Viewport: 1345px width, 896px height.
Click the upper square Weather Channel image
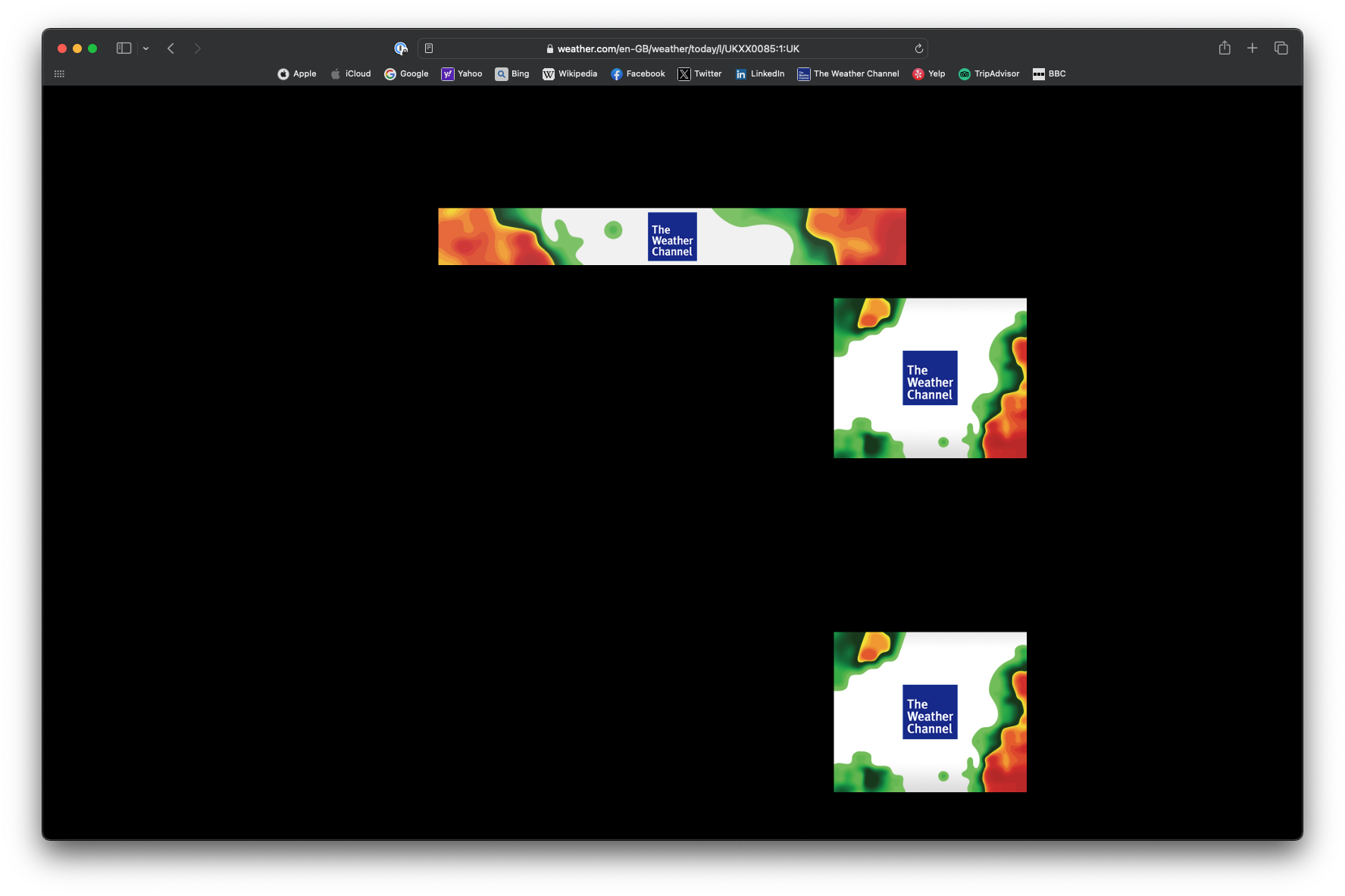click(x=931, y=378)
